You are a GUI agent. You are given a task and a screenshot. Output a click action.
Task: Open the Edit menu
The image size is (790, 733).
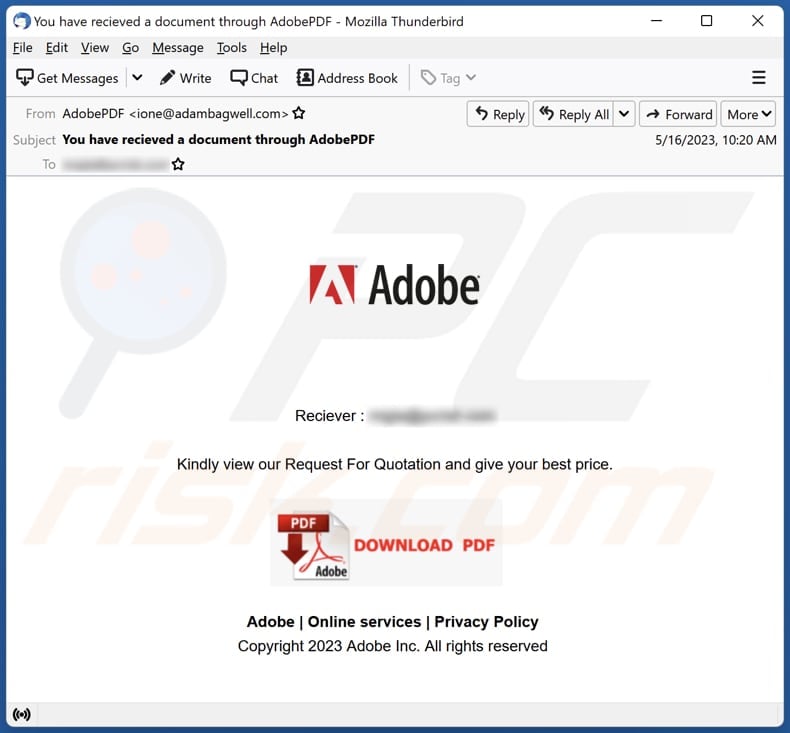tap(56, 48)
